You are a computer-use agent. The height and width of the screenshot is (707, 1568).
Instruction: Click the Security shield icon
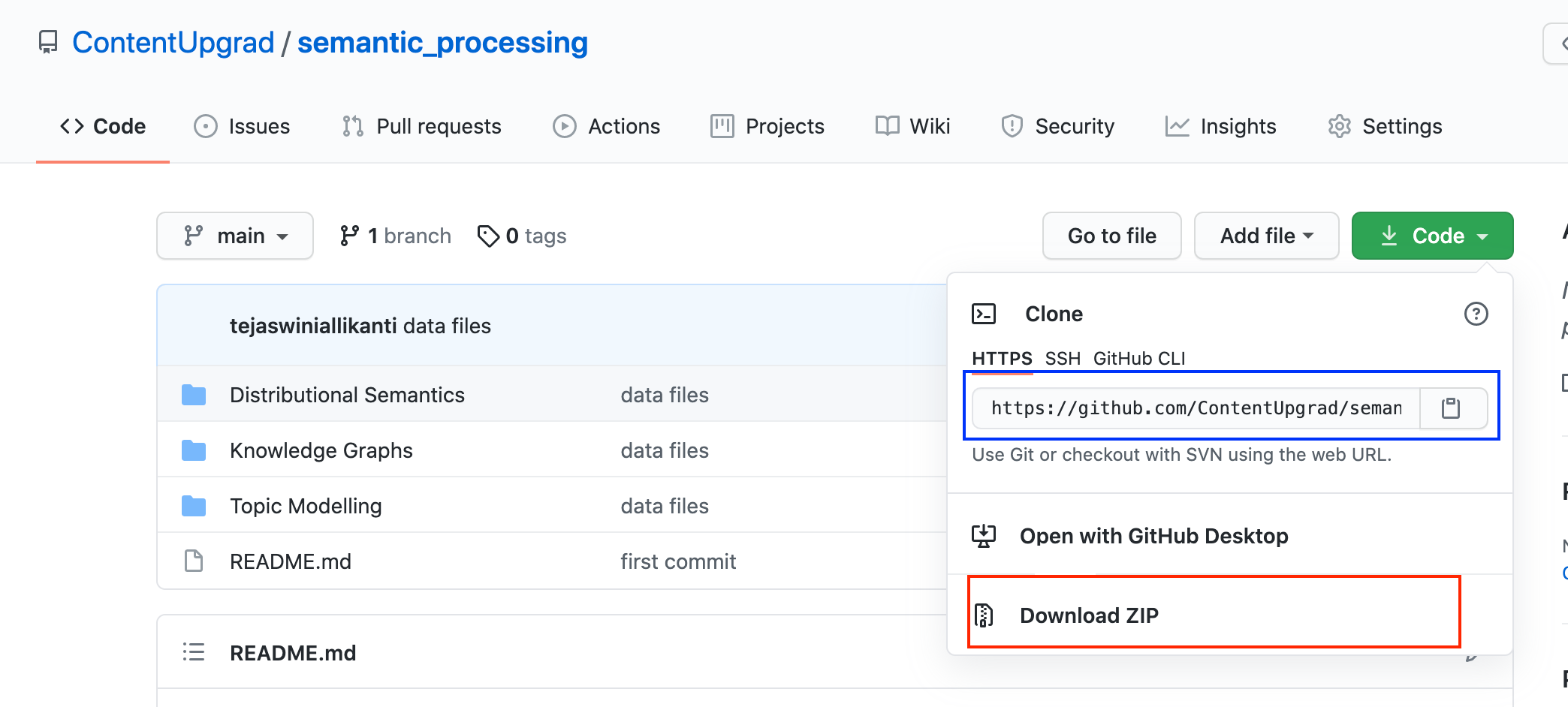pyautogui.click(x=1012, y=126)
